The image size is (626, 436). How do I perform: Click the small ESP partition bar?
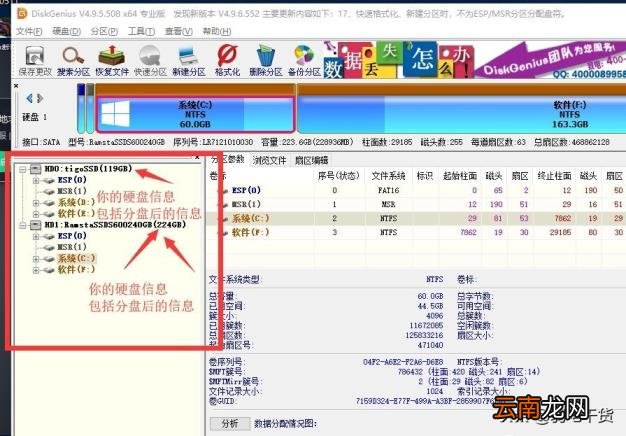(x=81, y=108)
